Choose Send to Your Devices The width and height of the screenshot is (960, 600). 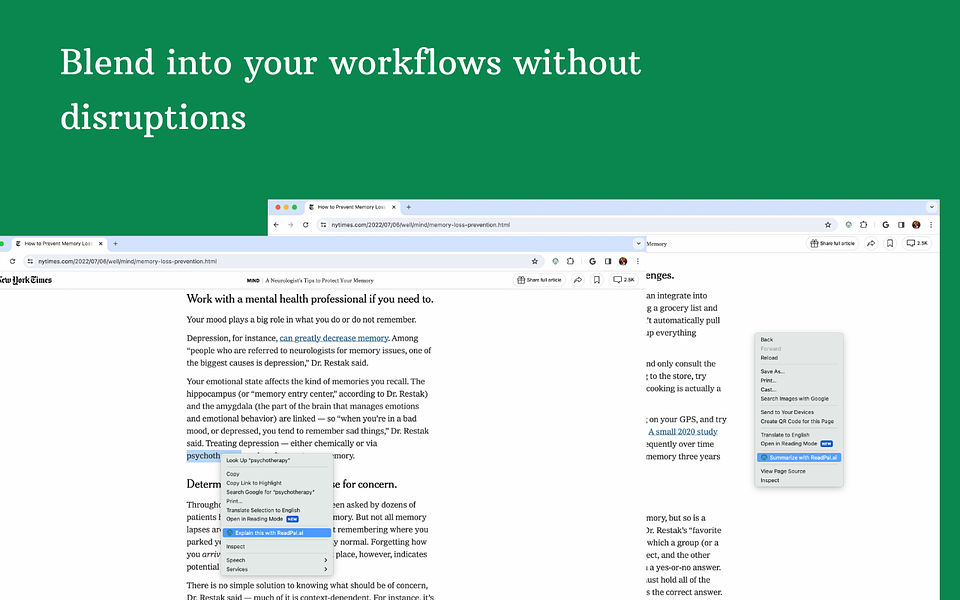pyautogui.click(x=798, y=413)
